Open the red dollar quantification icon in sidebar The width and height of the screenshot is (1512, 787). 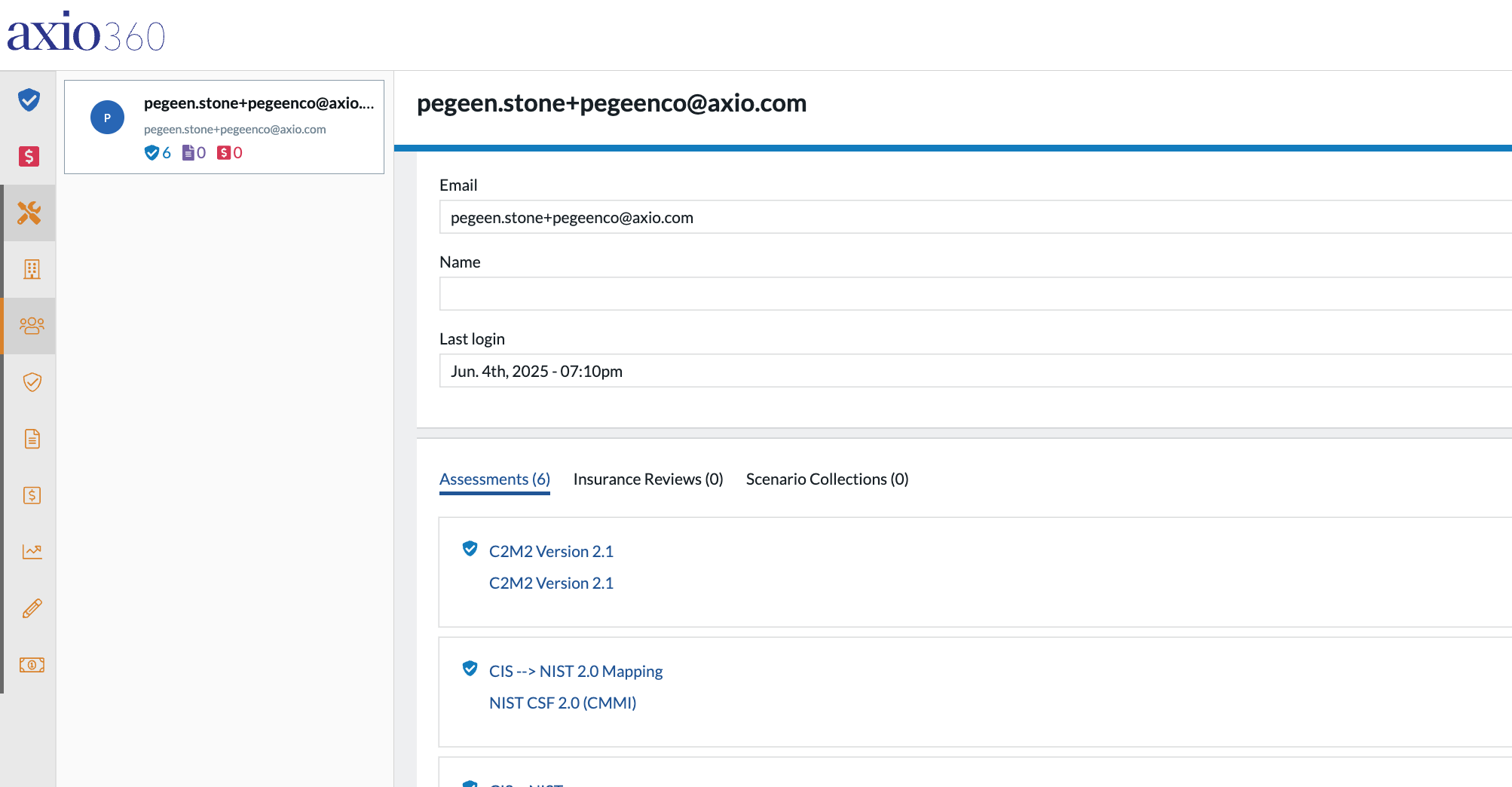click(29, 156)
